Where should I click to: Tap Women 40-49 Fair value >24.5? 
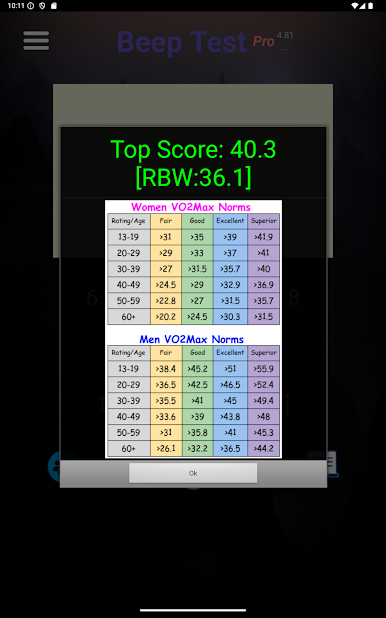(x=166, y=285)
